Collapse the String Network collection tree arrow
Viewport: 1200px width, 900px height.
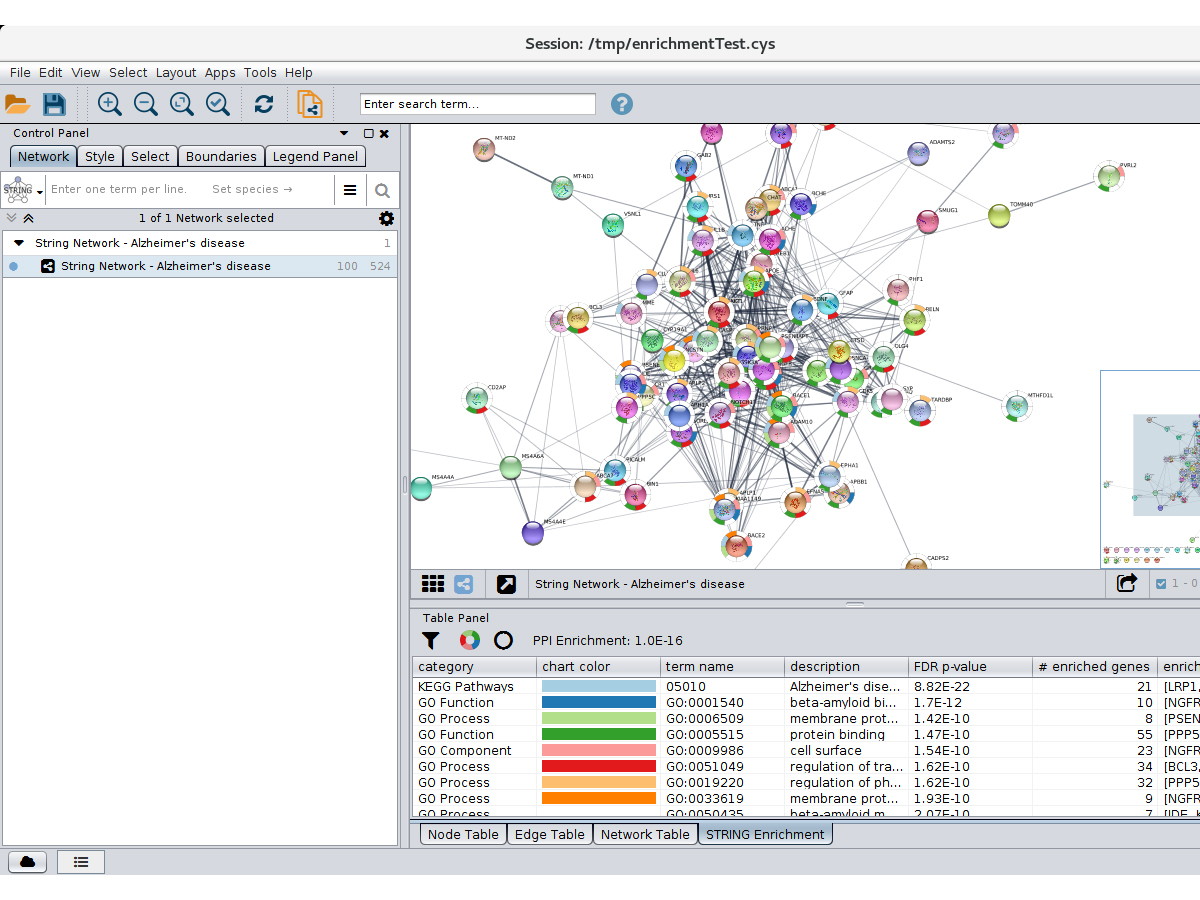[19, 243]
